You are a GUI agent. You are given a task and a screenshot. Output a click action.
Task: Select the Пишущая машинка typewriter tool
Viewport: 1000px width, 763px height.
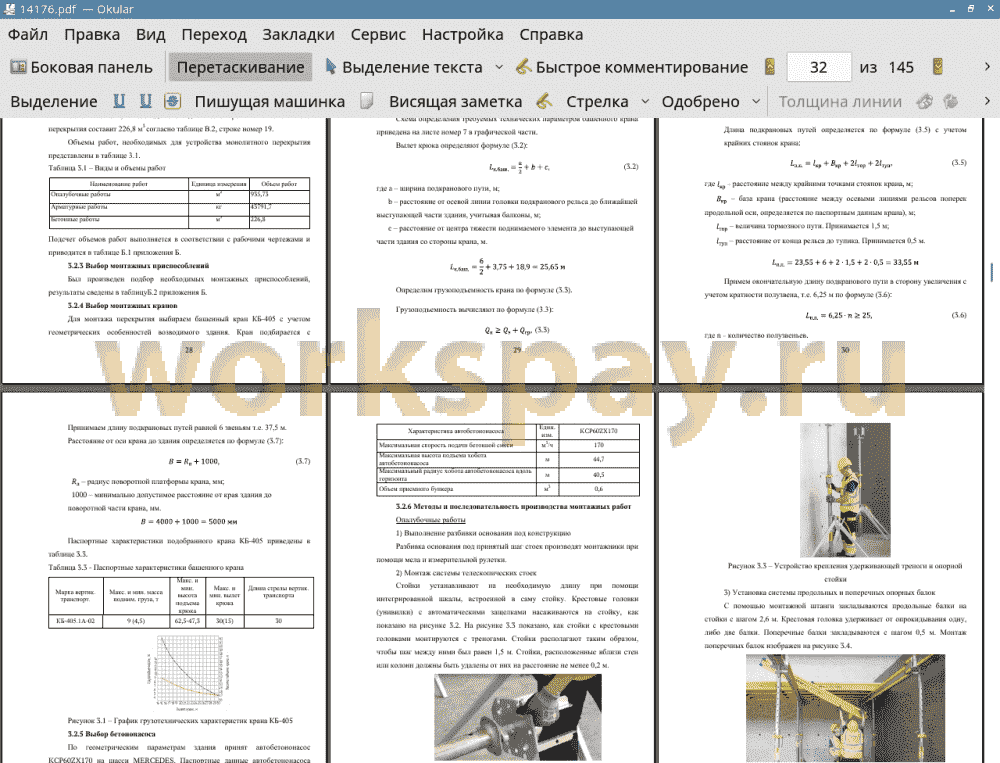point(270,101)
